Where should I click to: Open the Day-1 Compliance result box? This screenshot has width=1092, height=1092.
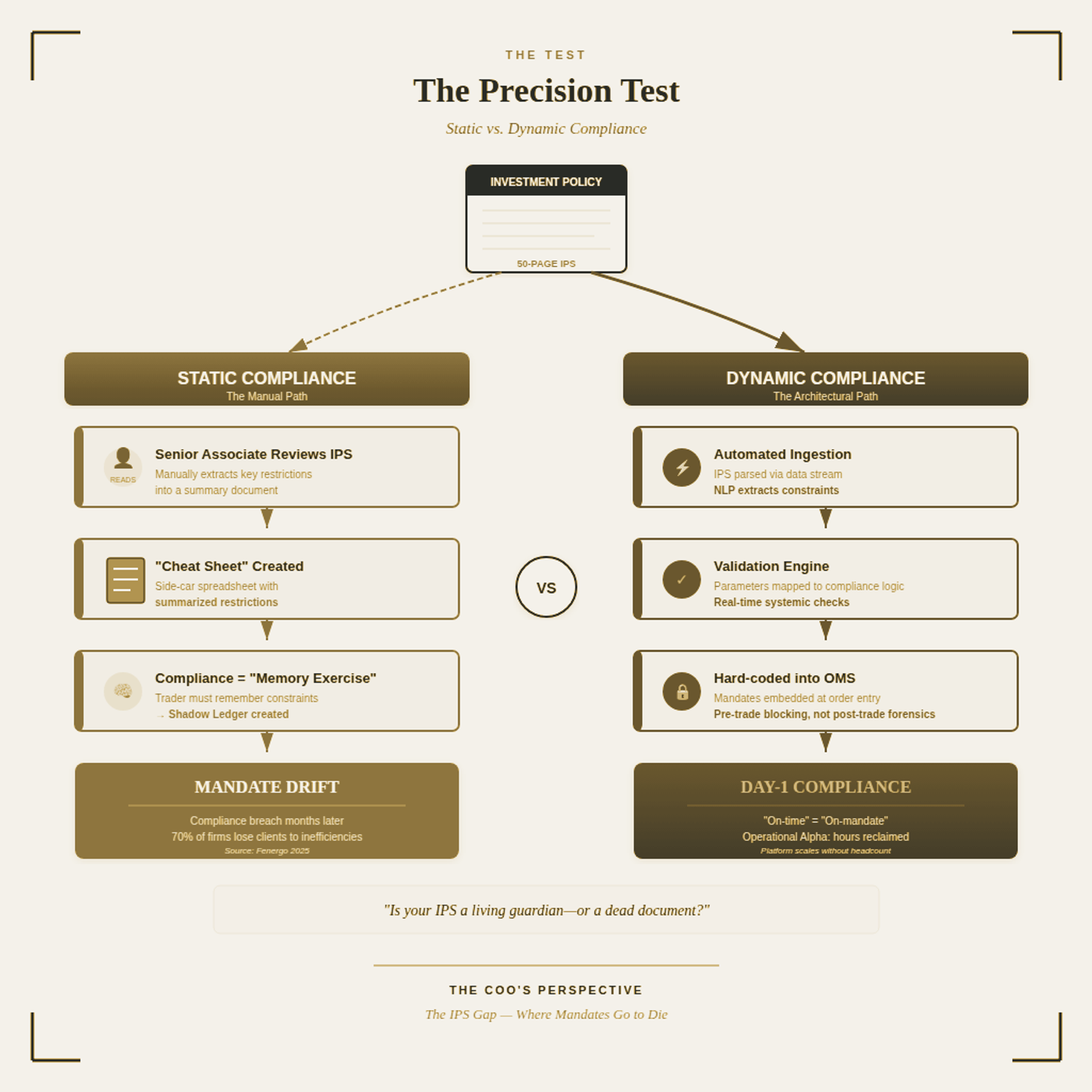825,811
